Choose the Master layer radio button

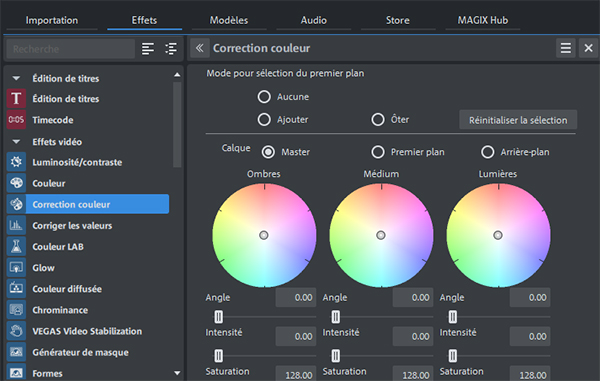point(268,152)
